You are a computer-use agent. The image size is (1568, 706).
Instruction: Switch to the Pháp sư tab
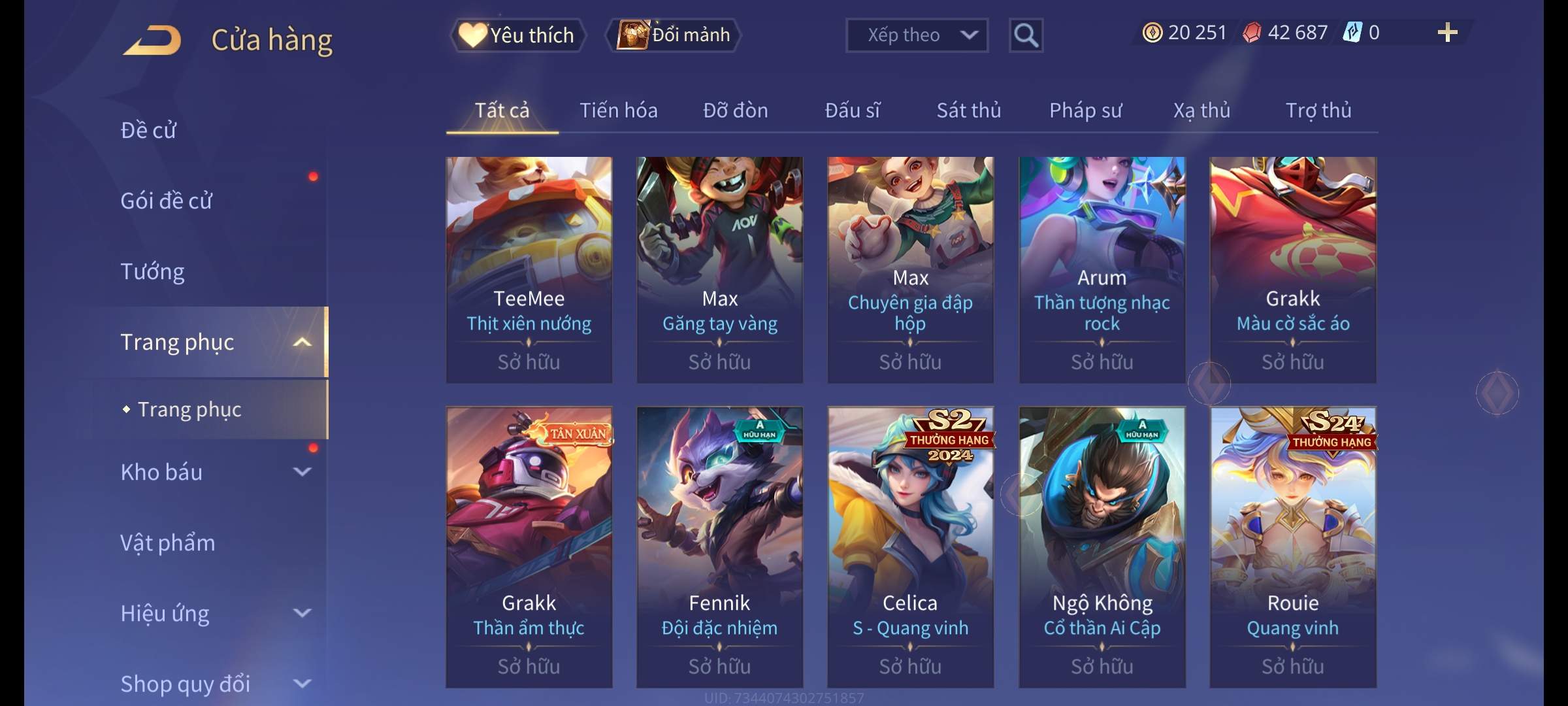(1085, 110)
